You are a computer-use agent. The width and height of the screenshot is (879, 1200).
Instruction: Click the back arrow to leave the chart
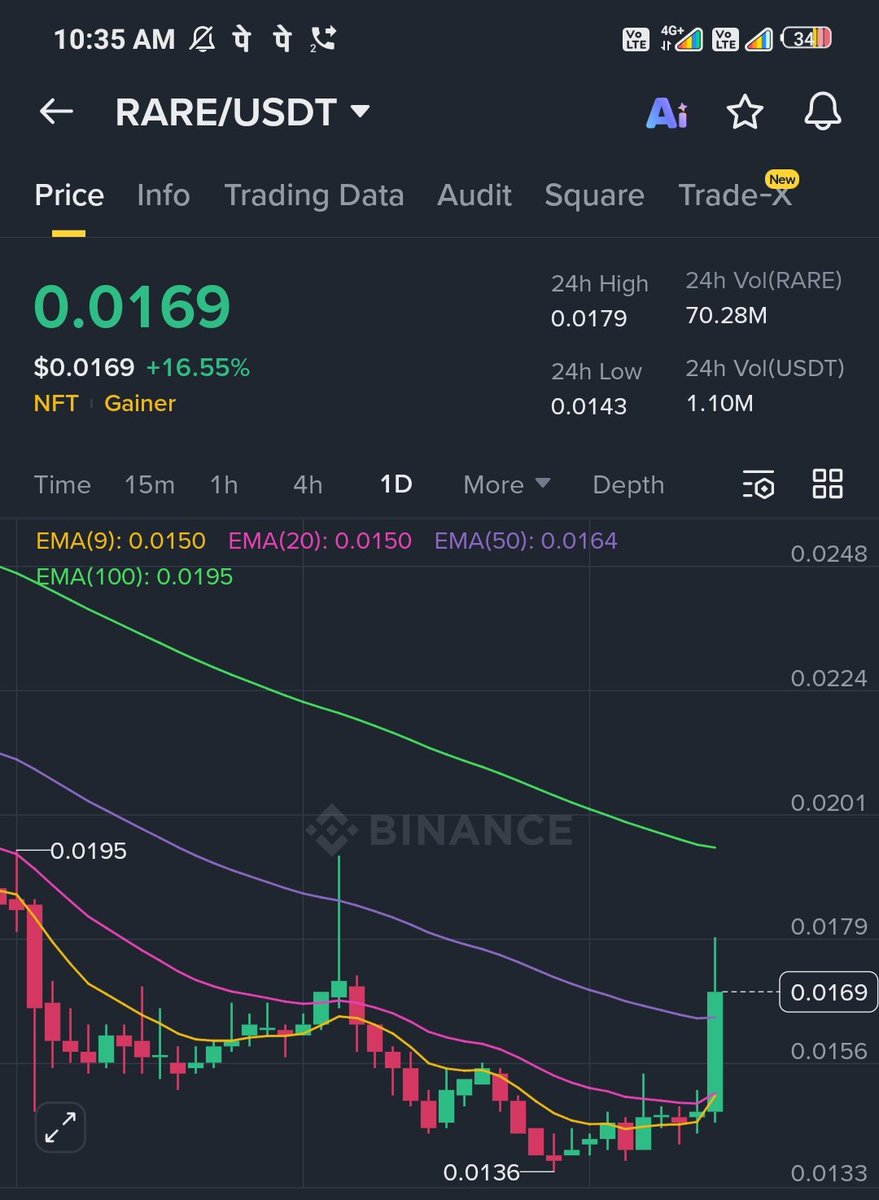55,112
